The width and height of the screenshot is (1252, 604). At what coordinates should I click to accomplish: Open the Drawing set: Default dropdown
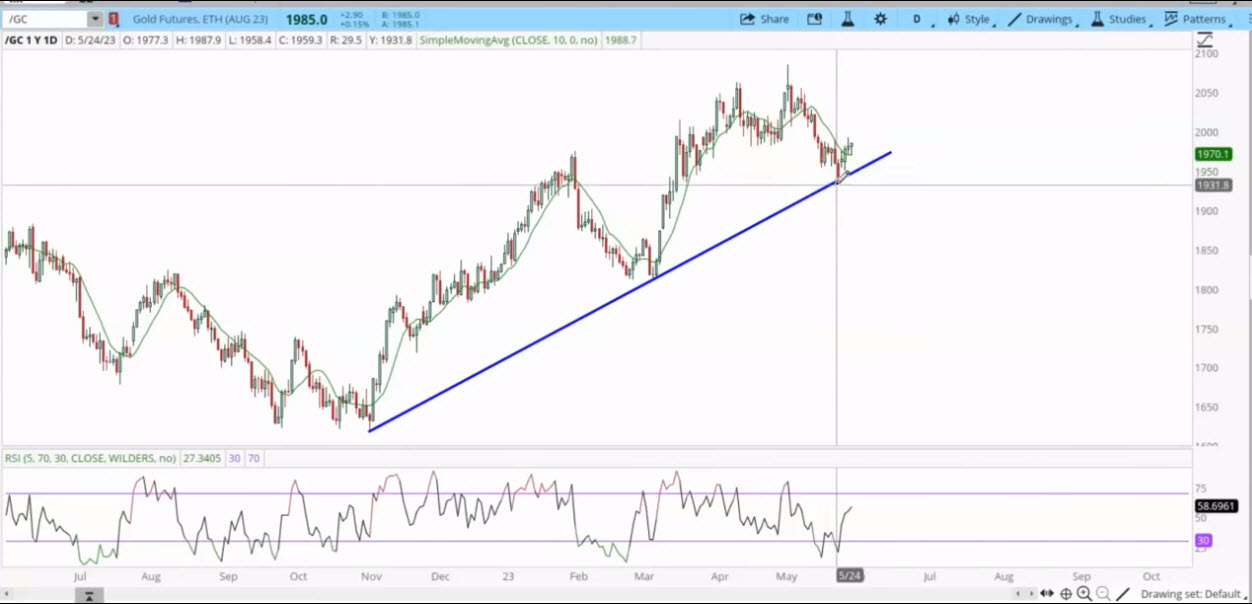point(1193,594)
